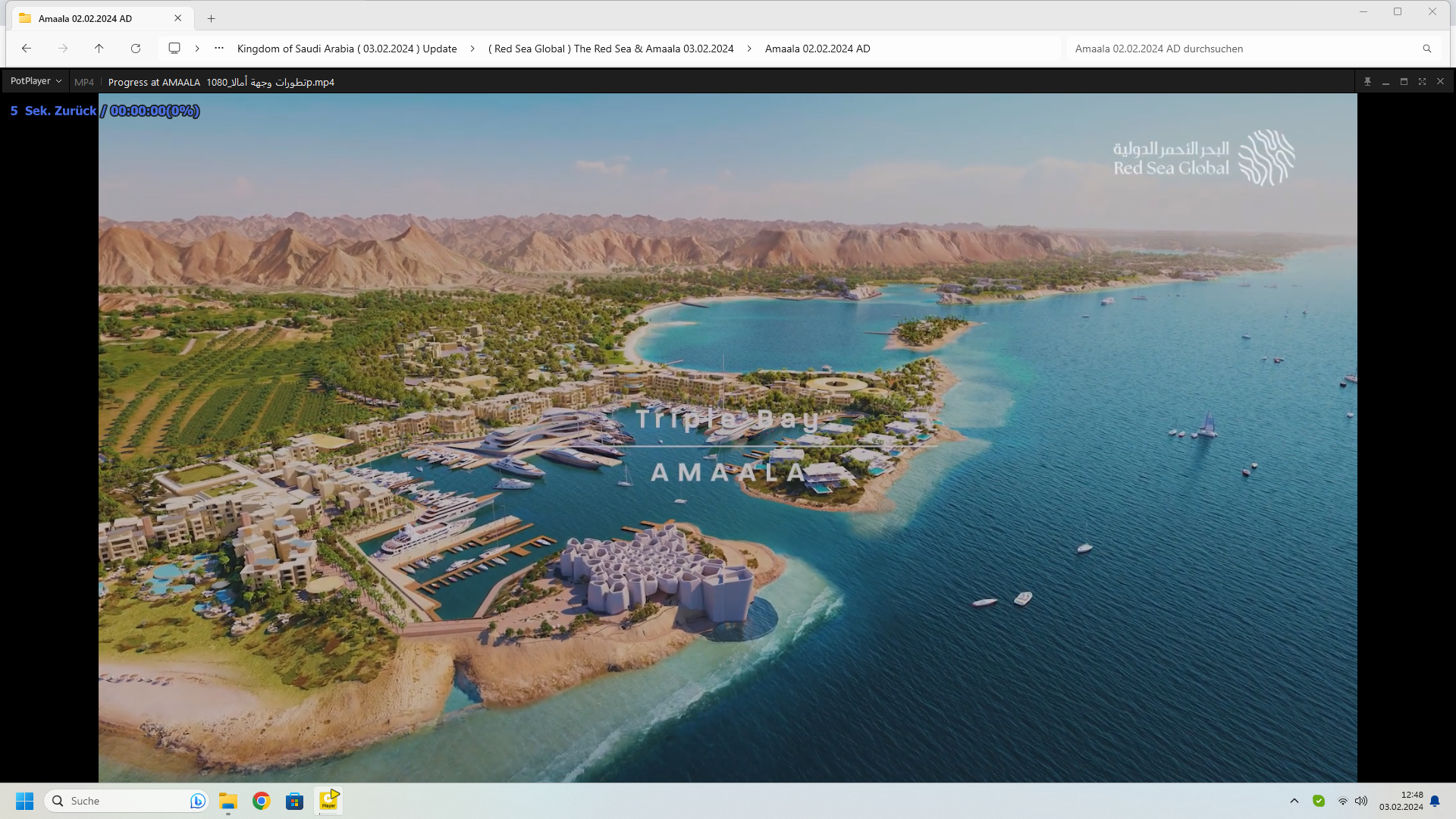This screenshot has height=819, width=1456.
Task: Go back in File Explorer
Action: tap(27, 49)
